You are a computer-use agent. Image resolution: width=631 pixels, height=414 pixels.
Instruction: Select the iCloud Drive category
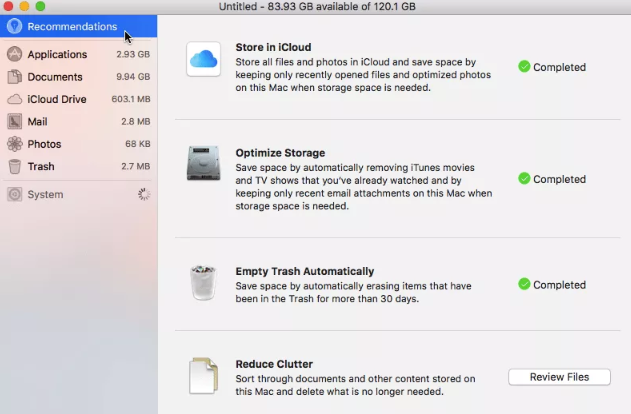pyautogui.click(x=78, y=99)
